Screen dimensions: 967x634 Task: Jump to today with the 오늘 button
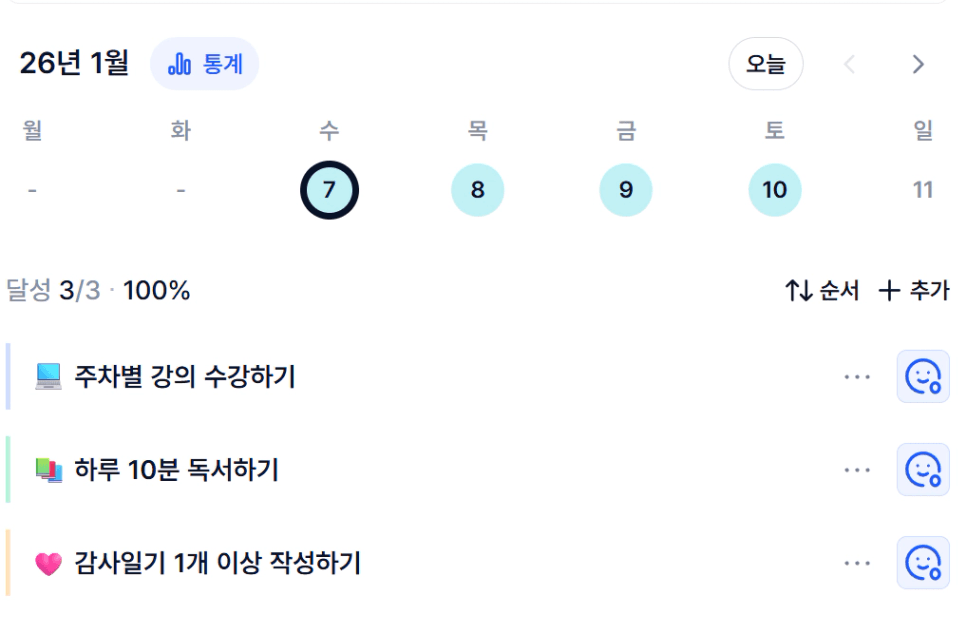[x=765, y=64]
